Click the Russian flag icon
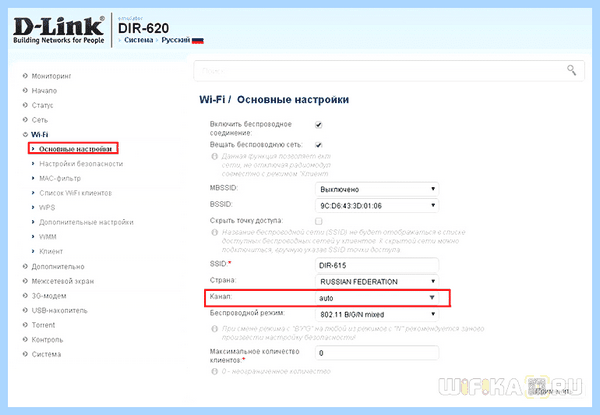 coord(197,41)
